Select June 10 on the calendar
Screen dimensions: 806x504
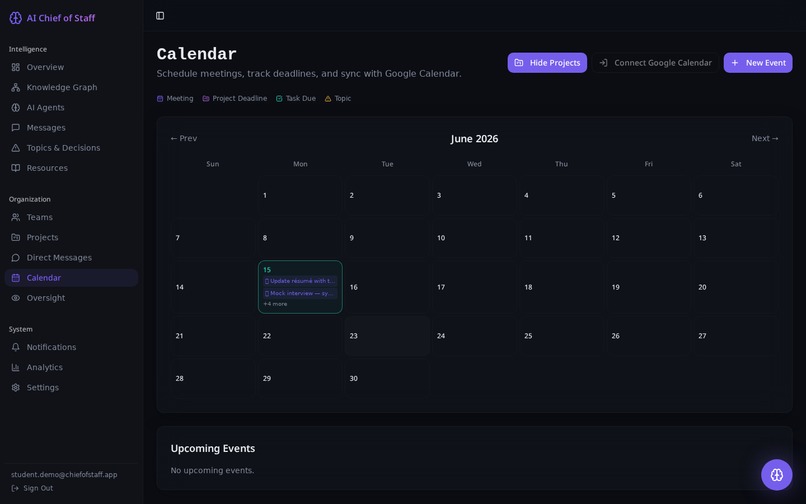[474, 238]
